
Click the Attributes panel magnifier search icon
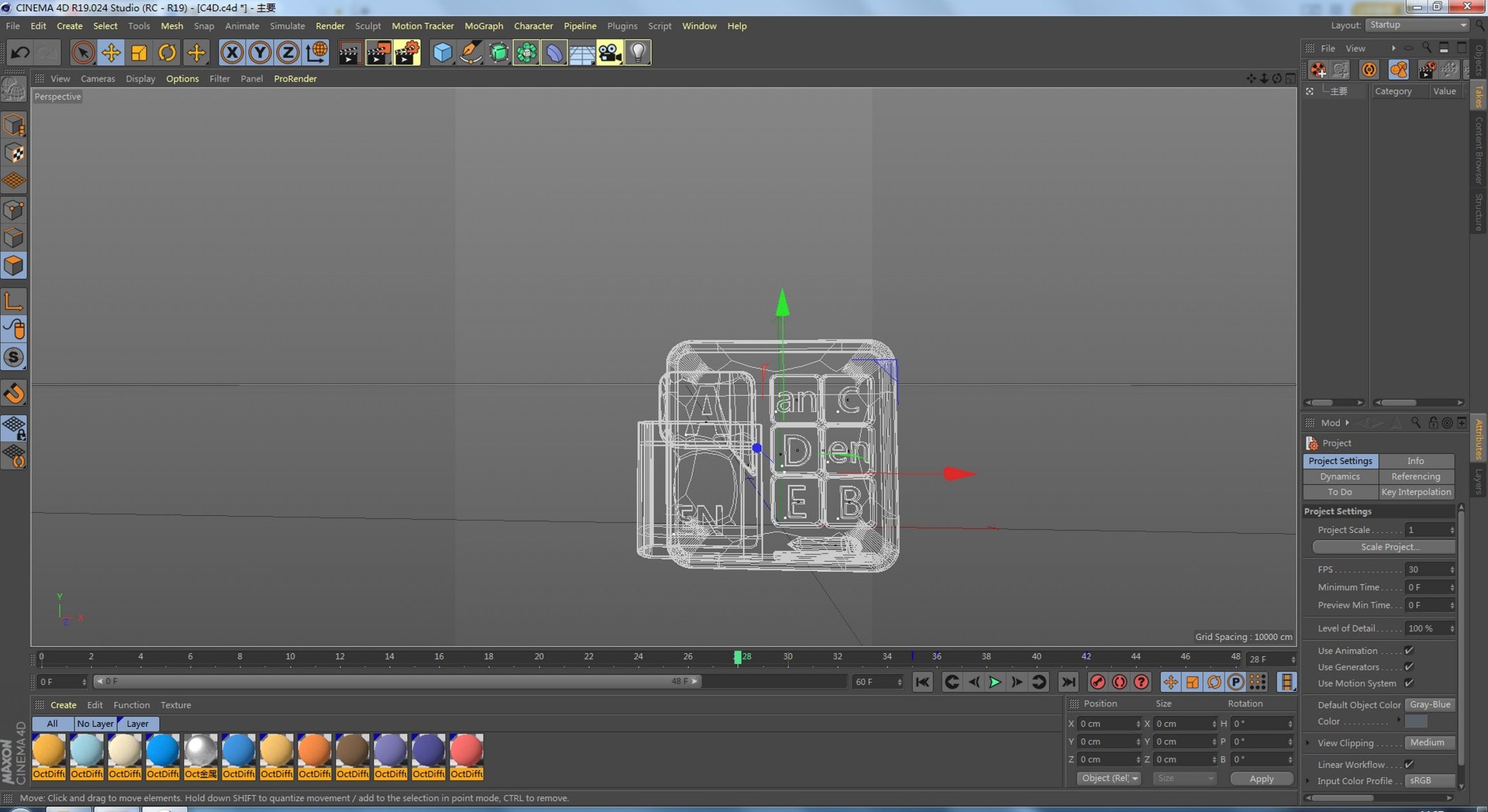(x=1416, y=422)
